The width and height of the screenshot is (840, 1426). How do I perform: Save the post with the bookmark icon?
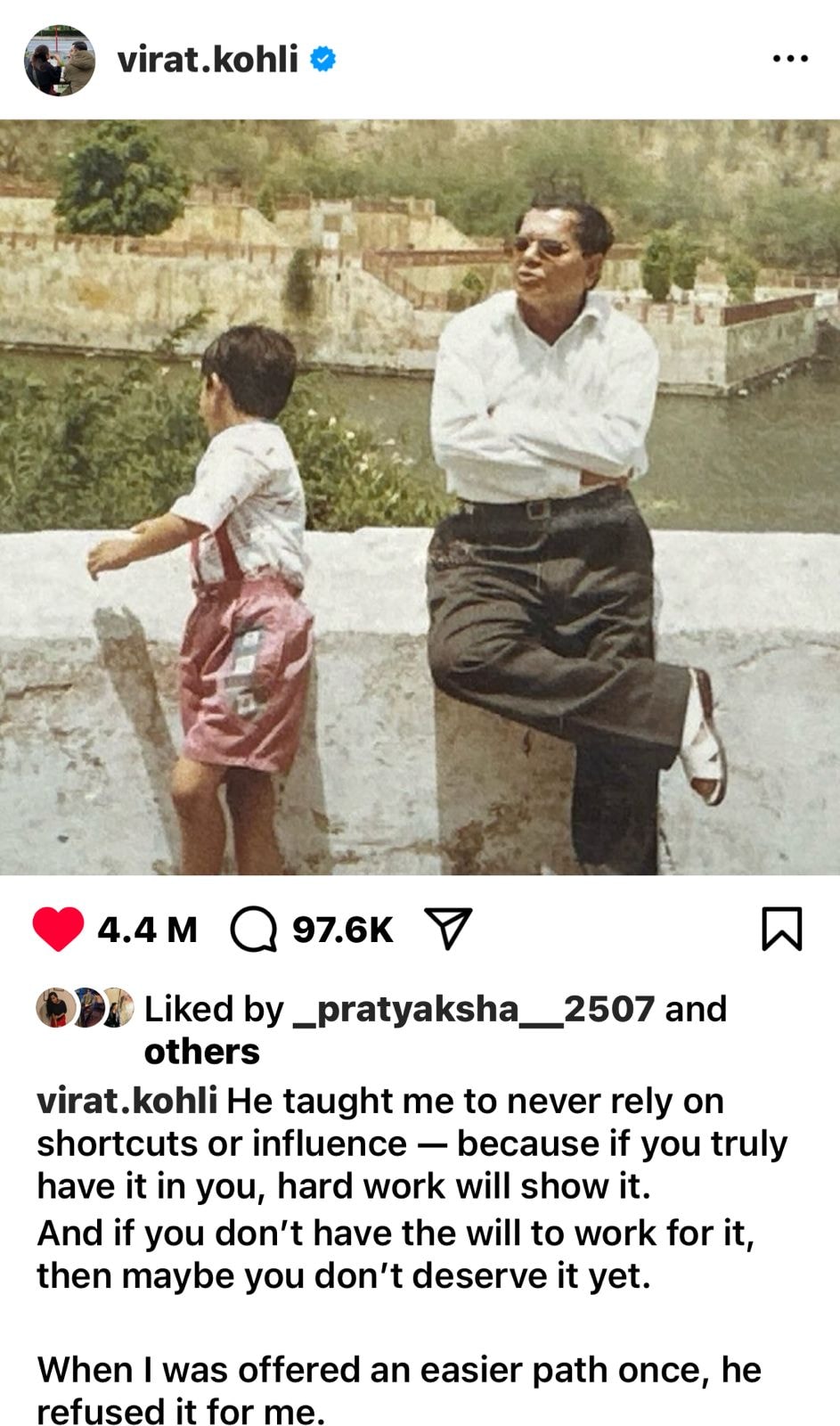tap(782, 929)
